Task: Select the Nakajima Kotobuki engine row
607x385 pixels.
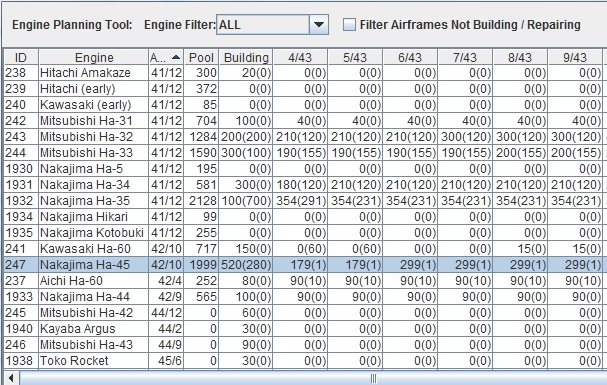Action: click(304, 233)
